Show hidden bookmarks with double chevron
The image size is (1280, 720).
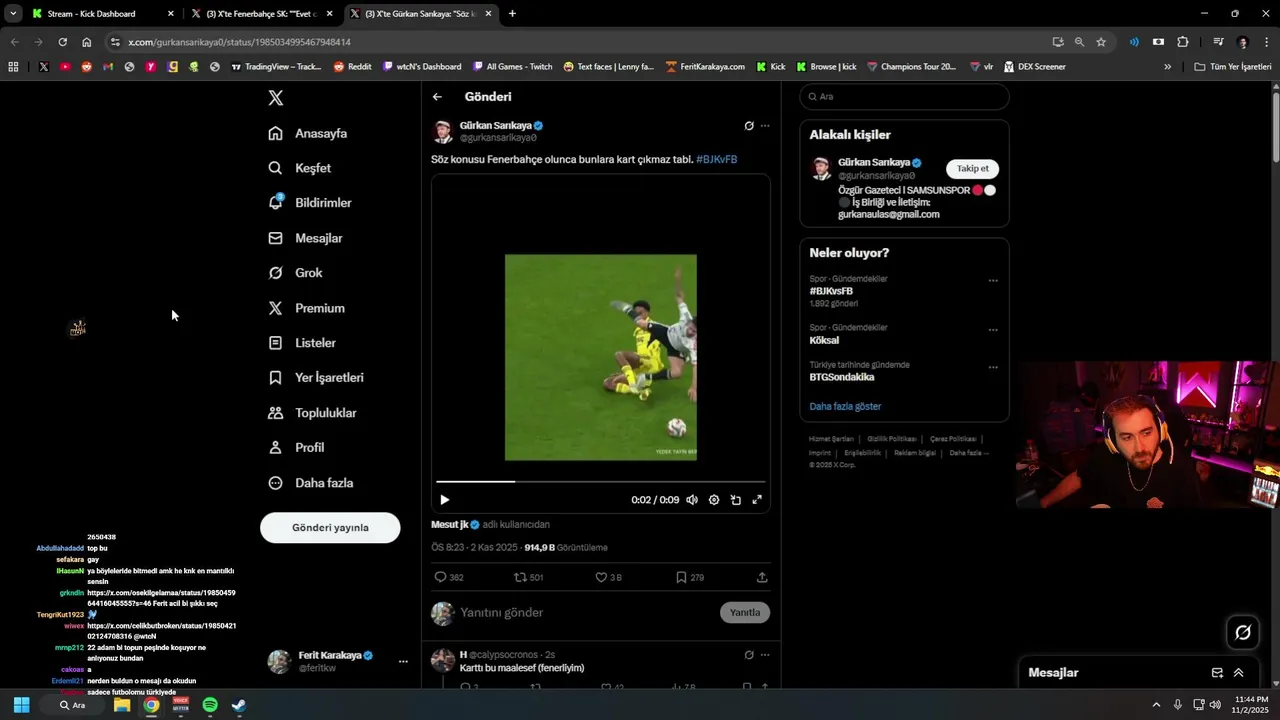(x=1167, y=67)
